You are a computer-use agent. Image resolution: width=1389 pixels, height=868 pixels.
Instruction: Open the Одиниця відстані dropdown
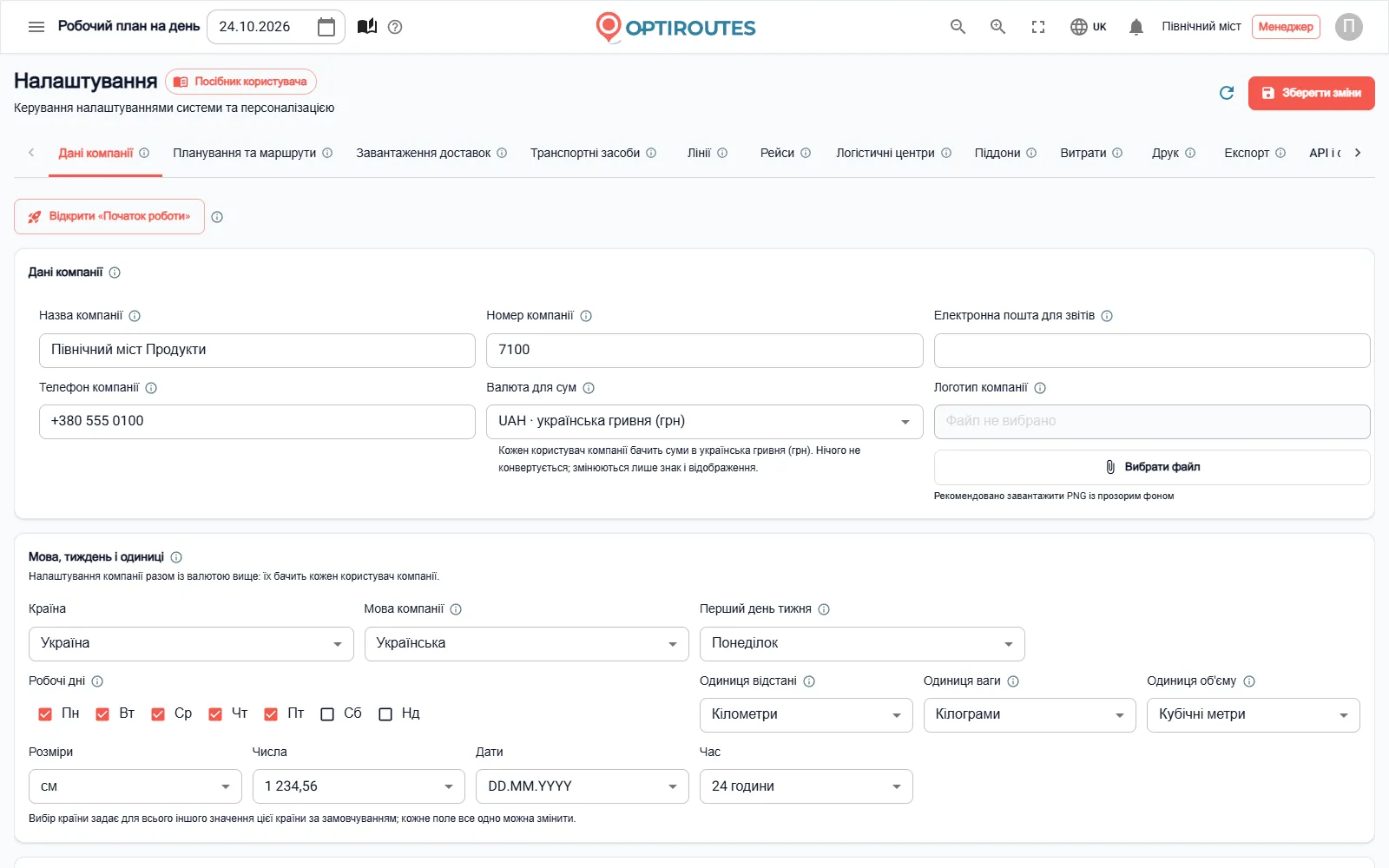coord(806,715)
